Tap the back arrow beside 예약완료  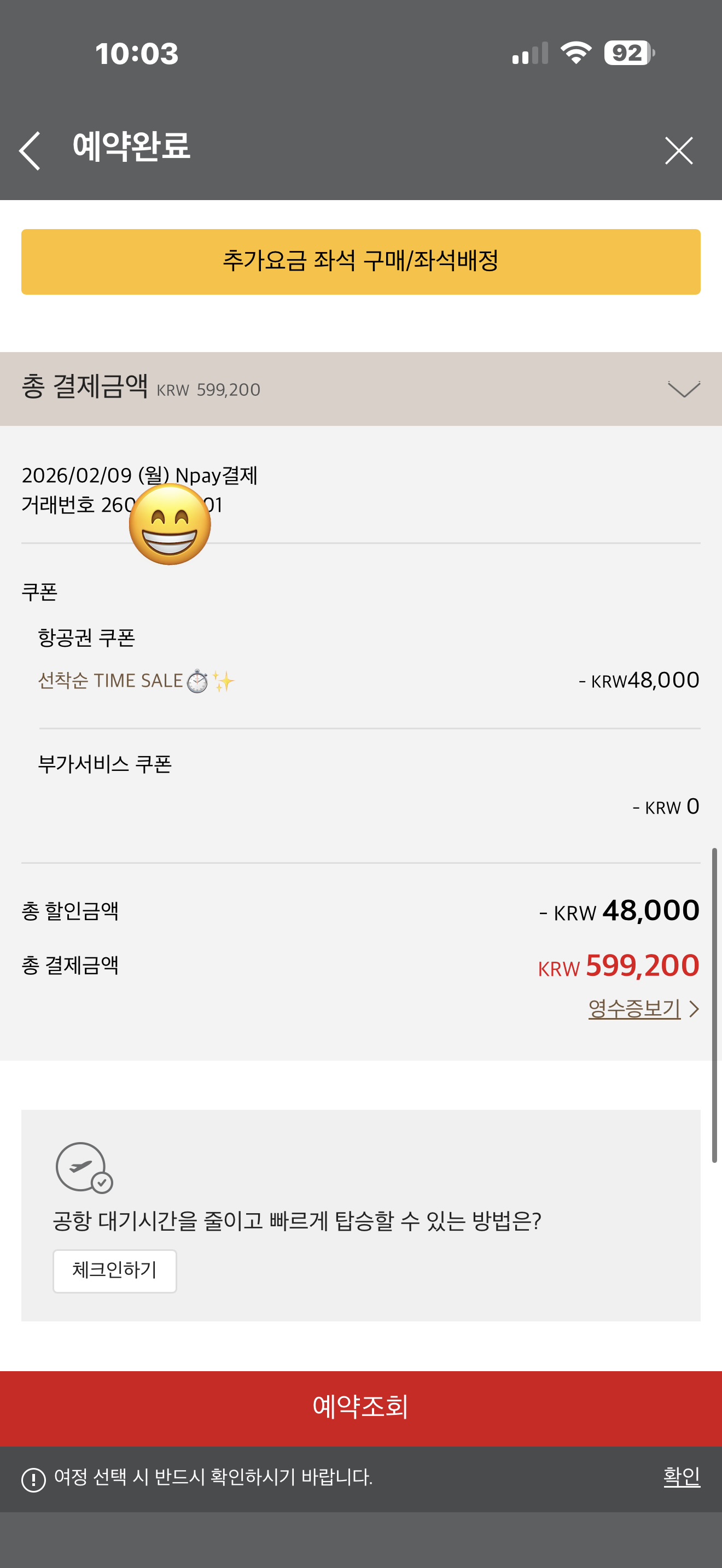click(x=30, y=150)
